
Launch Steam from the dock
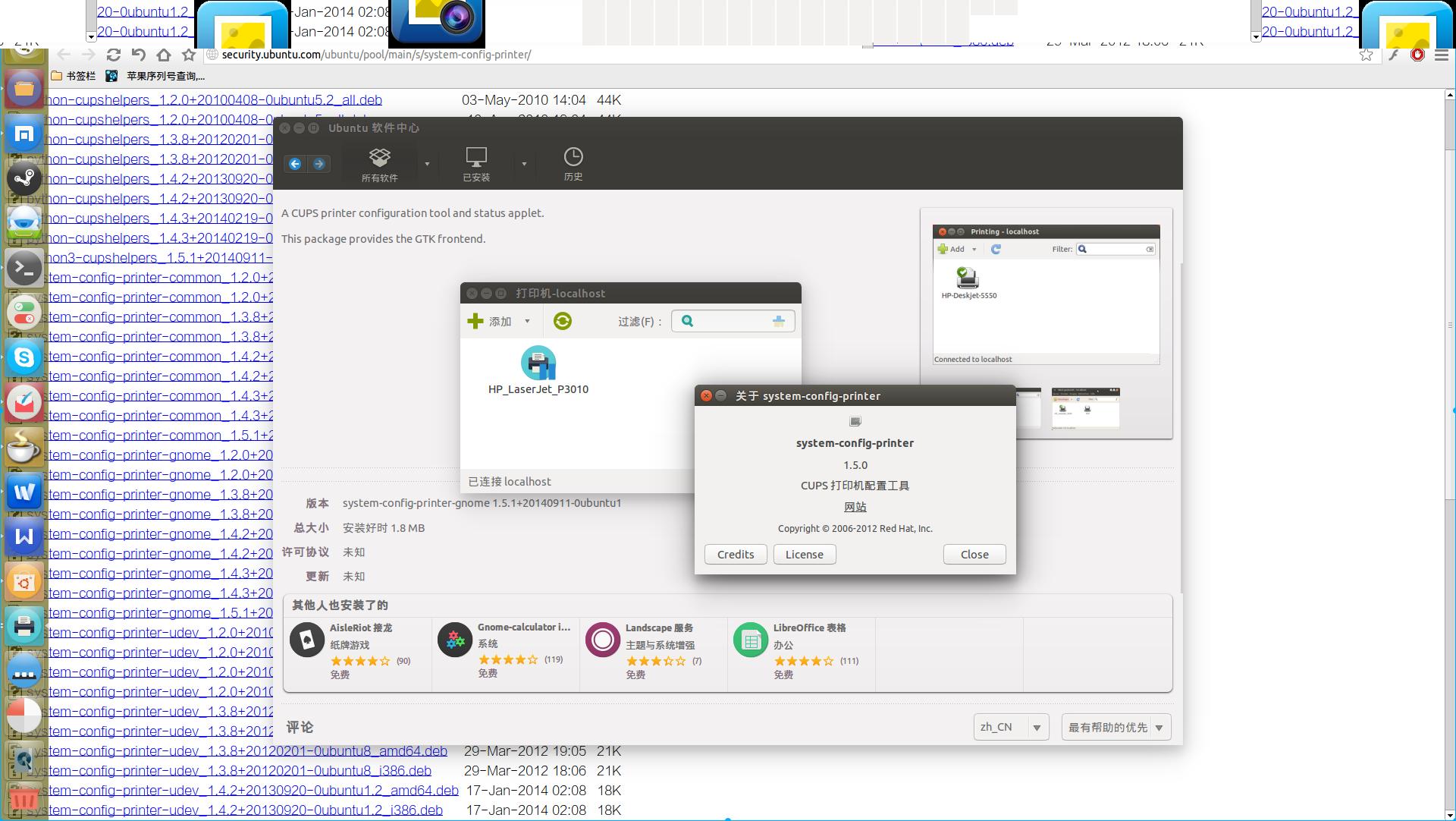pyautogui.click(x=24, y=178)
